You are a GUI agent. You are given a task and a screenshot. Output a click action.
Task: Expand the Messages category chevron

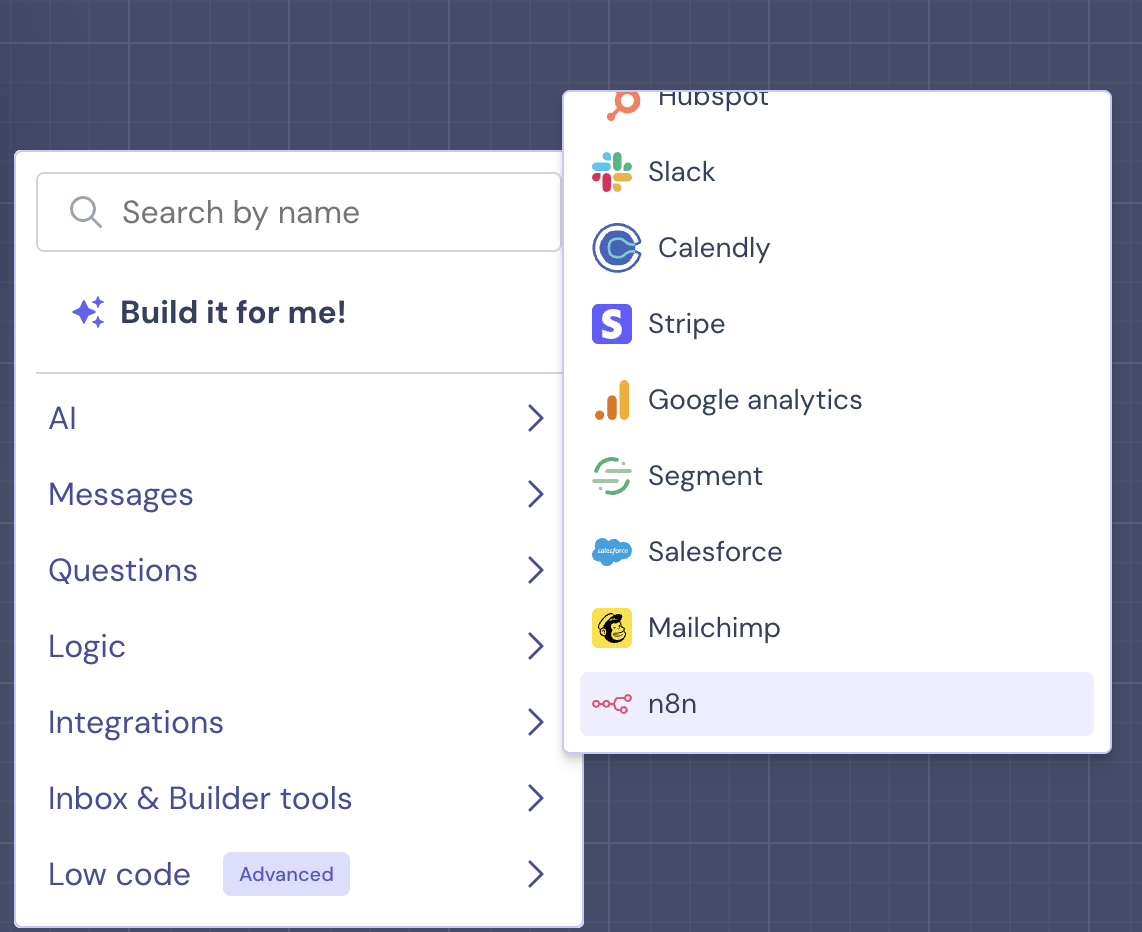(x=536, y=494)
